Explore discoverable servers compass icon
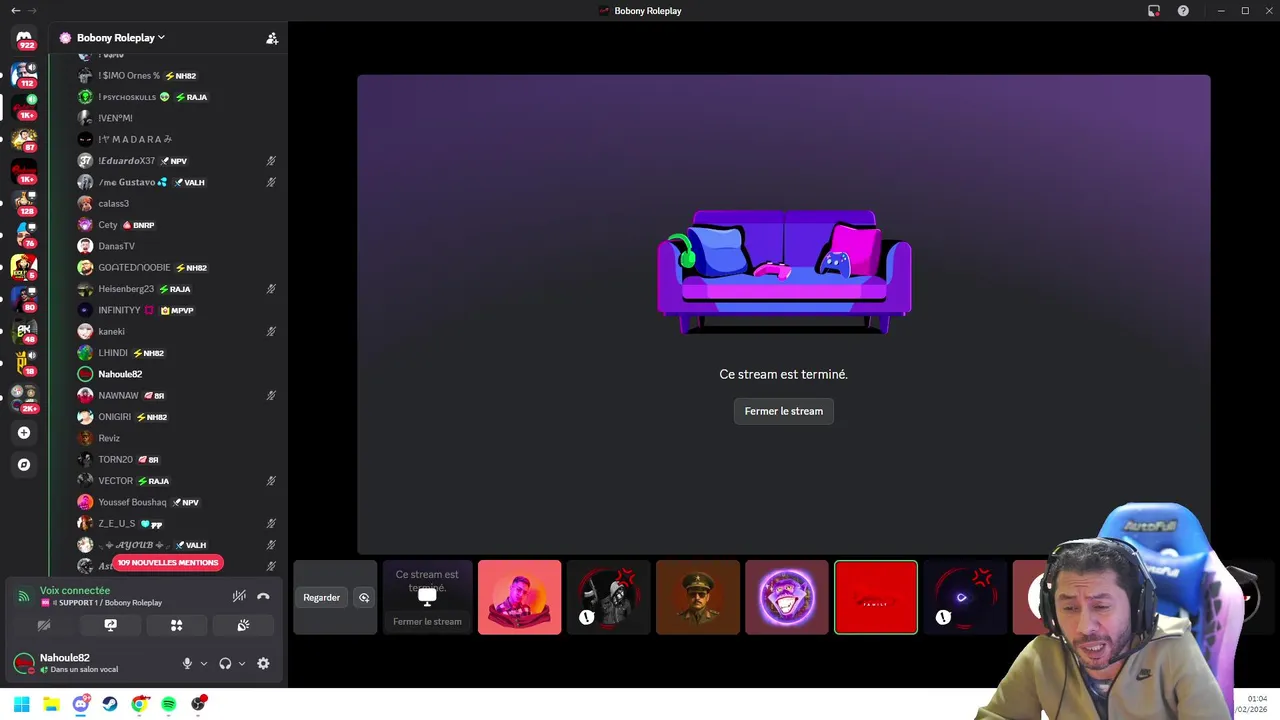 (x=24, y=465)
